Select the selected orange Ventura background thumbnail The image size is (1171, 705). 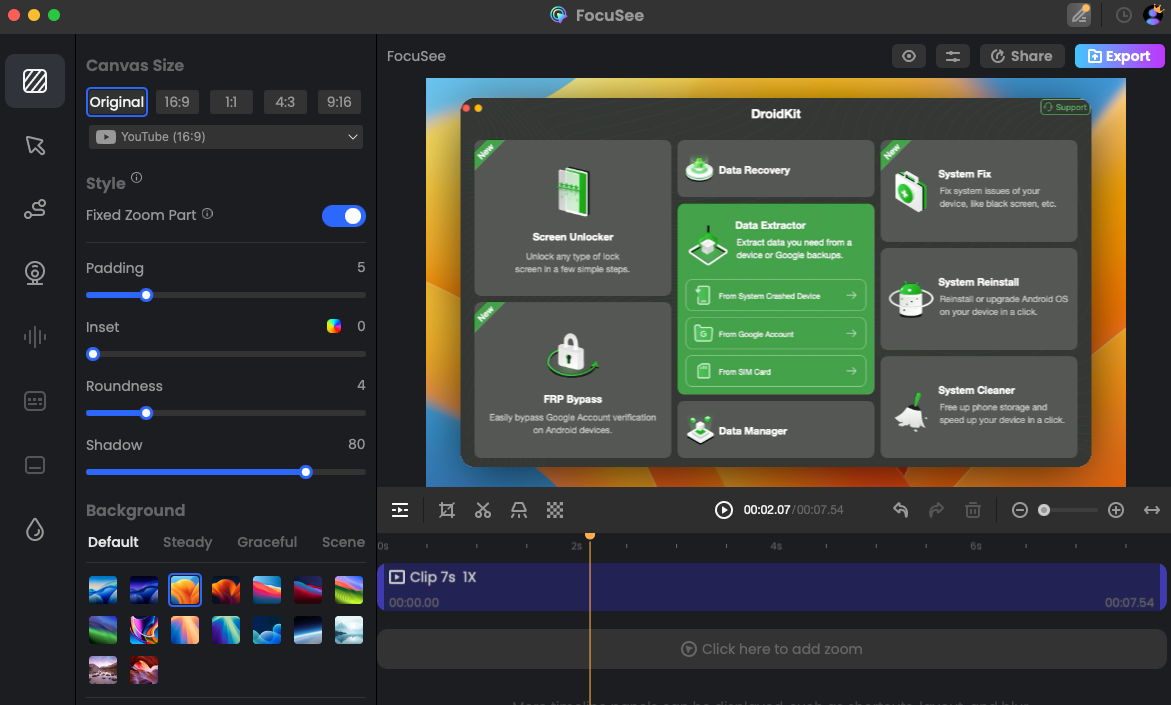tap(185, 590)
